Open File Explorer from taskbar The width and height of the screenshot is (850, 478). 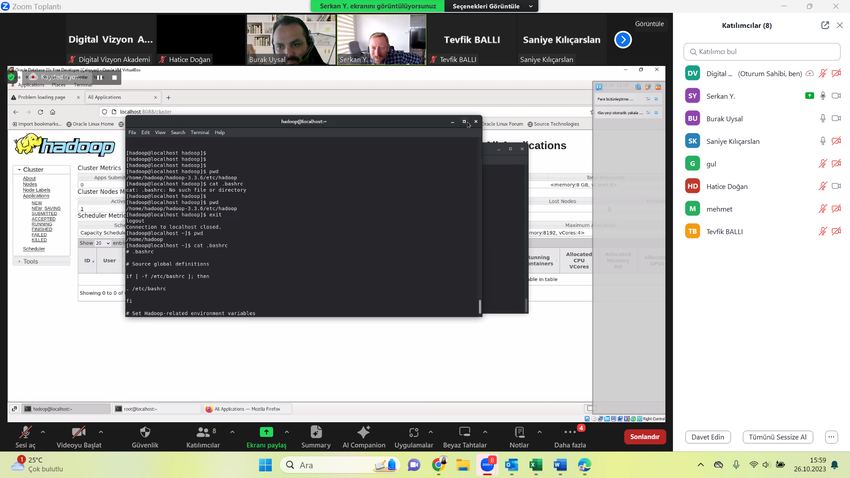(462, 465)
